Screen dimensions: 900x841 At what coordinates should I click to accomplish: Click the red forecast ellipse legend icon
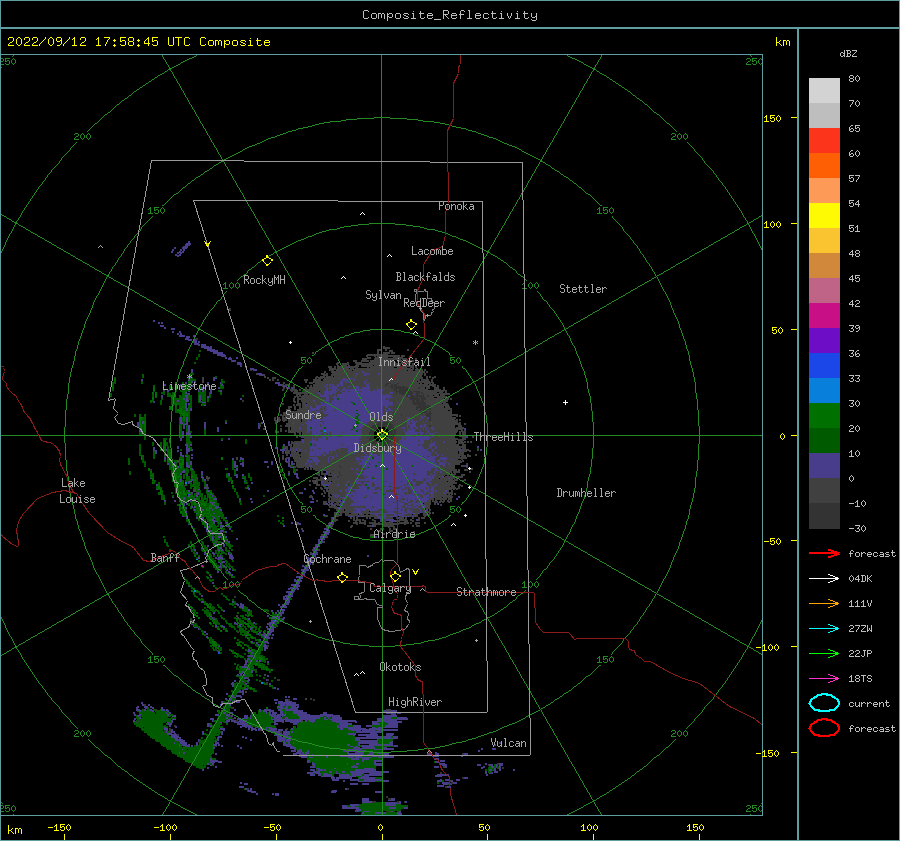click(x=824, y=728)
